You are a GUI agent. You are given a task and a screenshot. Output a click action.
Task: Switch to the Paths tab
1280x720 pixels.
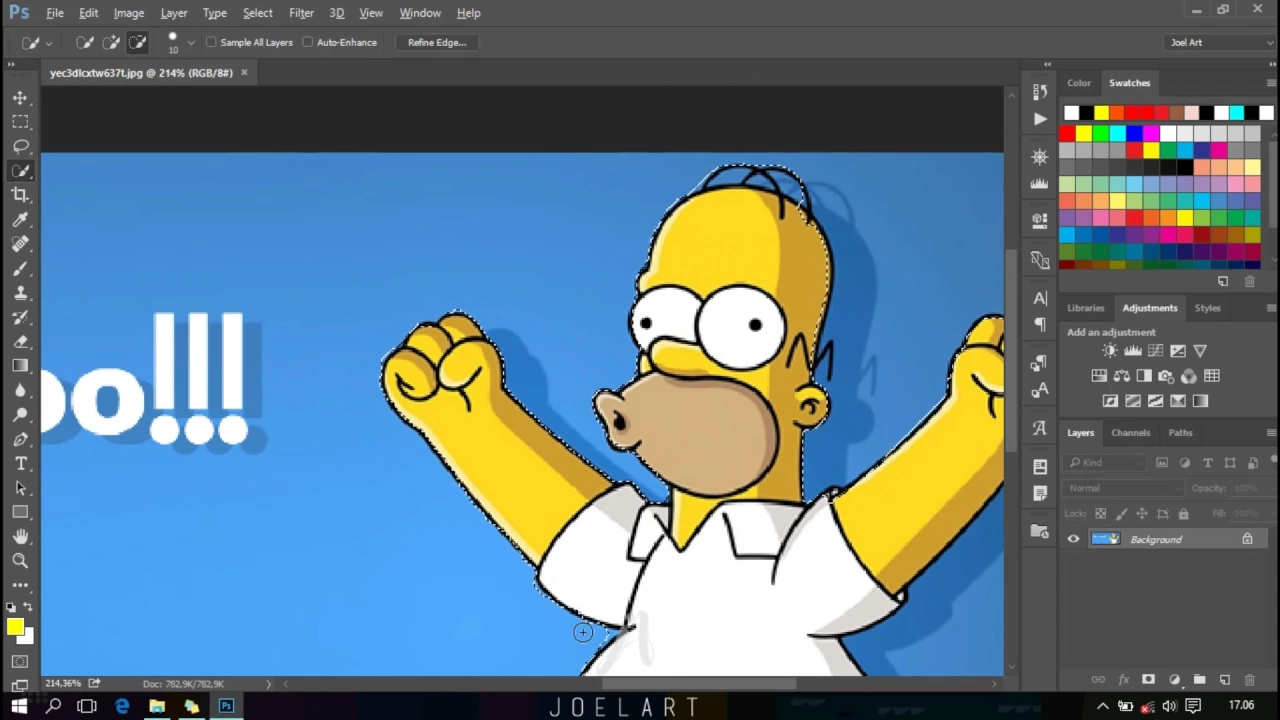tap(1180, 433)
